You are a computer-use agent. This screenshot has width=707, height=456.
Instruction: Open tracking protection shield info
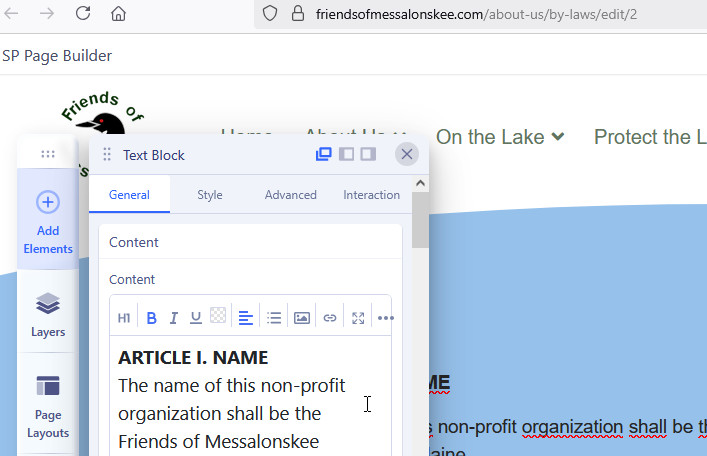(x=270, y=14)
